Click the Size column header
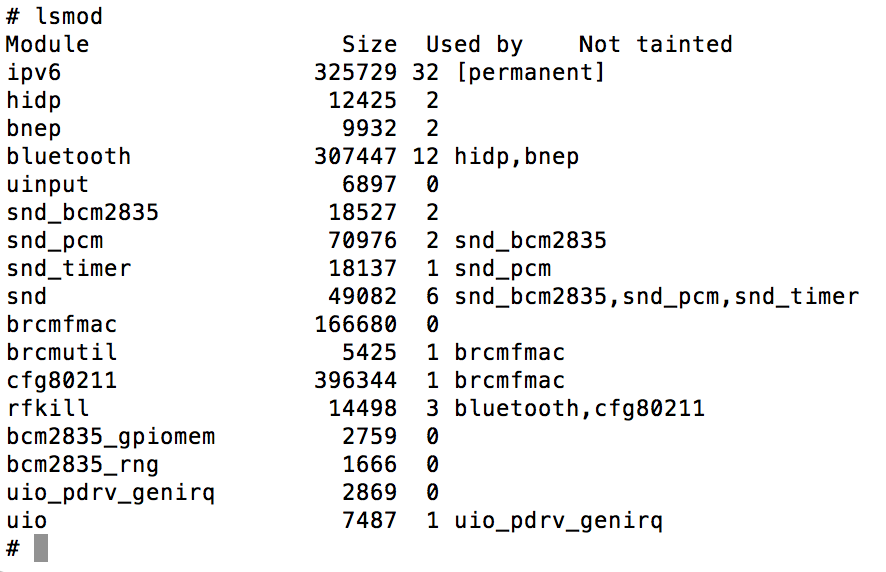The image size is (886, 572). pos(370,45)
